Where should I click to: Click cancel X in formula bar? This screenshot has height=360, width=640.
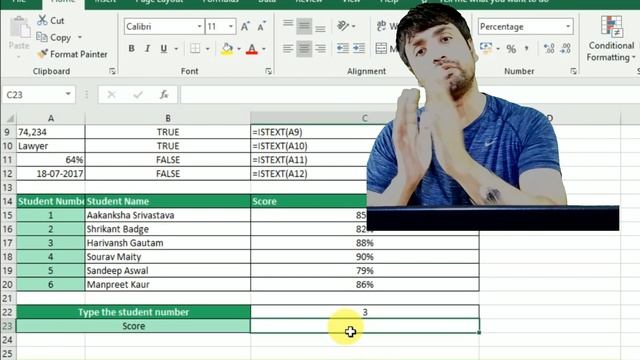coord(111,95)
